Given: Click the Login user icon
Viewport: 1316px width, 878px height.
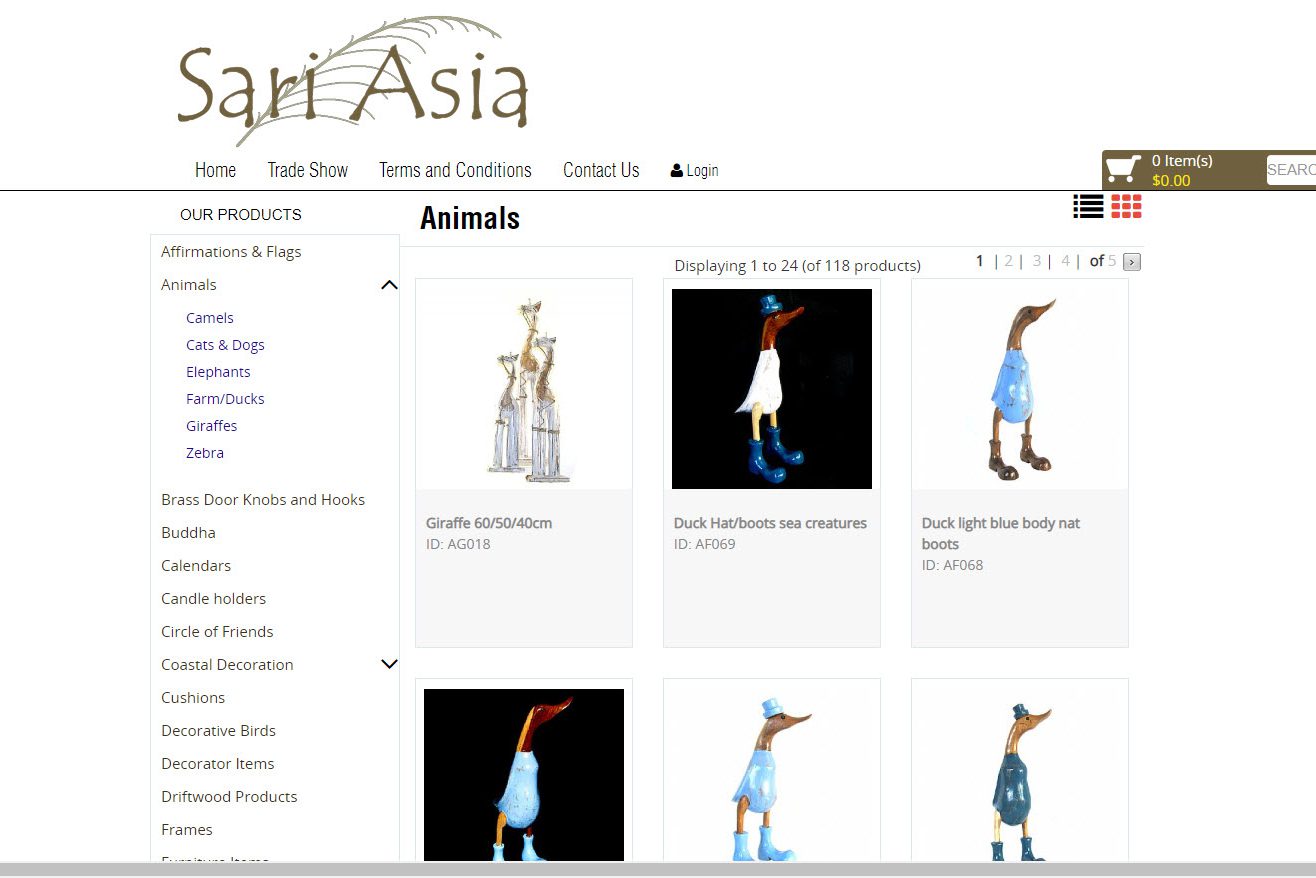Looking at the screenshot, I should (x=677, y=171).
